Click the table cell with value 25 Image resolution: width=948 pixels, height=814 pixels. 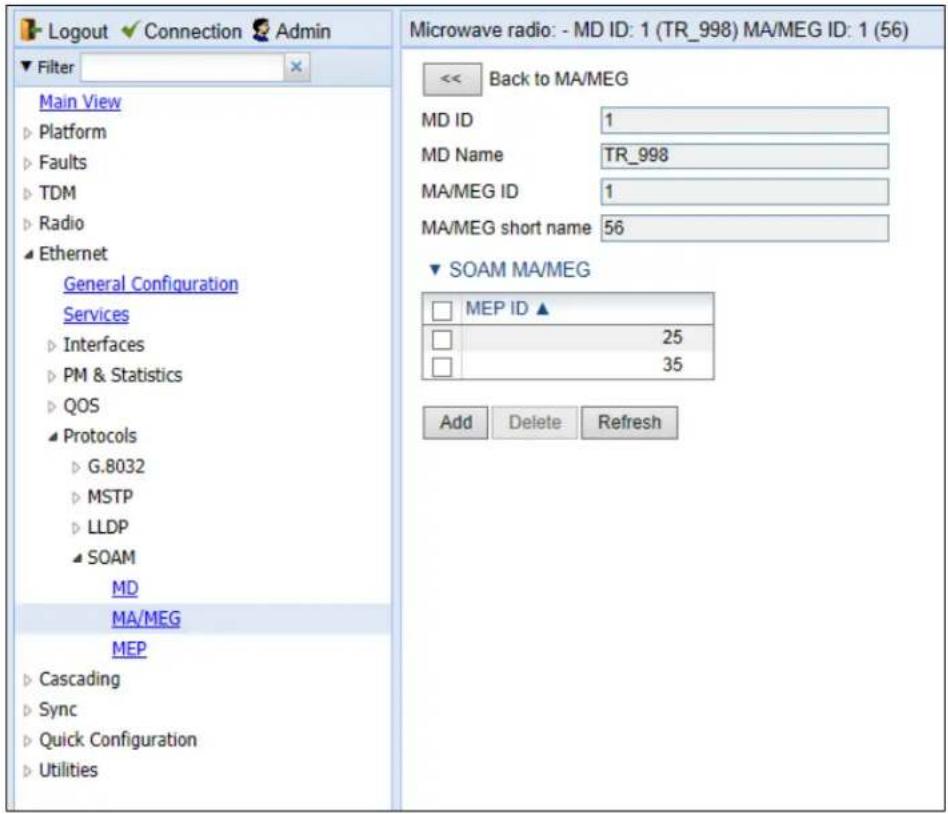tap(588, 338)
